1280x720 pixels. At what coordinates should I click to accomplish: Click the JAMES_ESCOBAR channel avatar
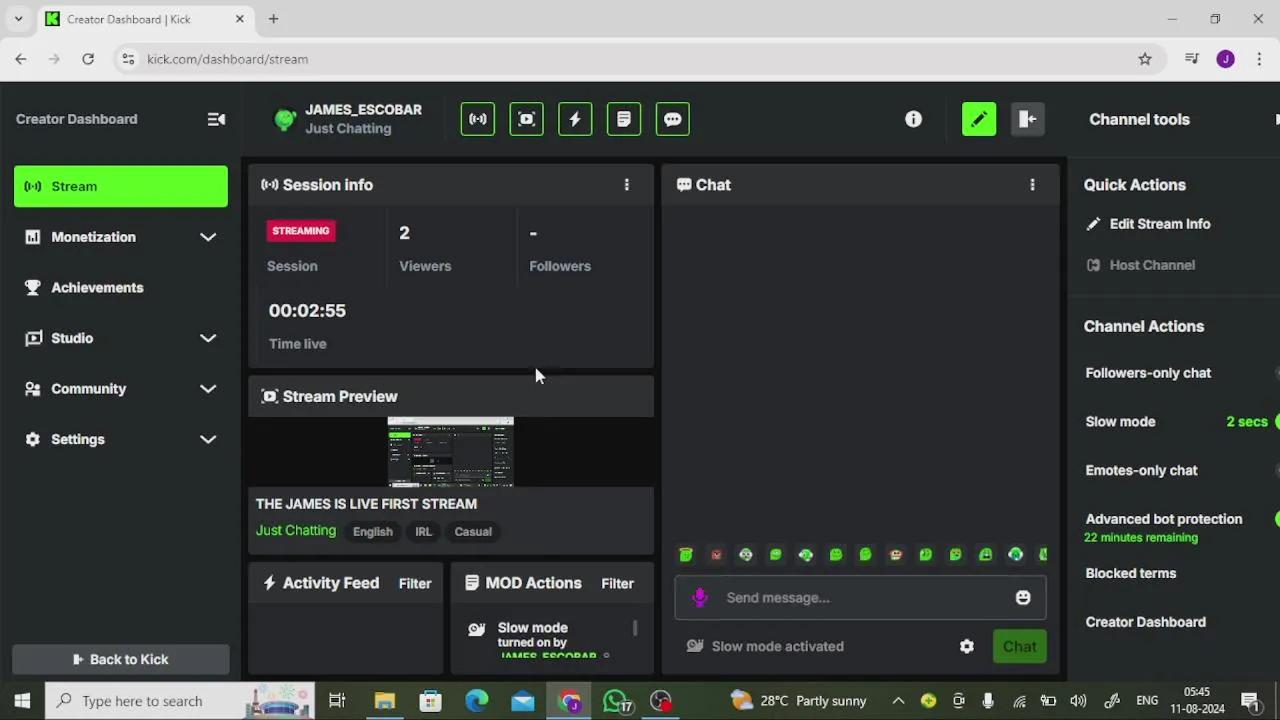285,120
